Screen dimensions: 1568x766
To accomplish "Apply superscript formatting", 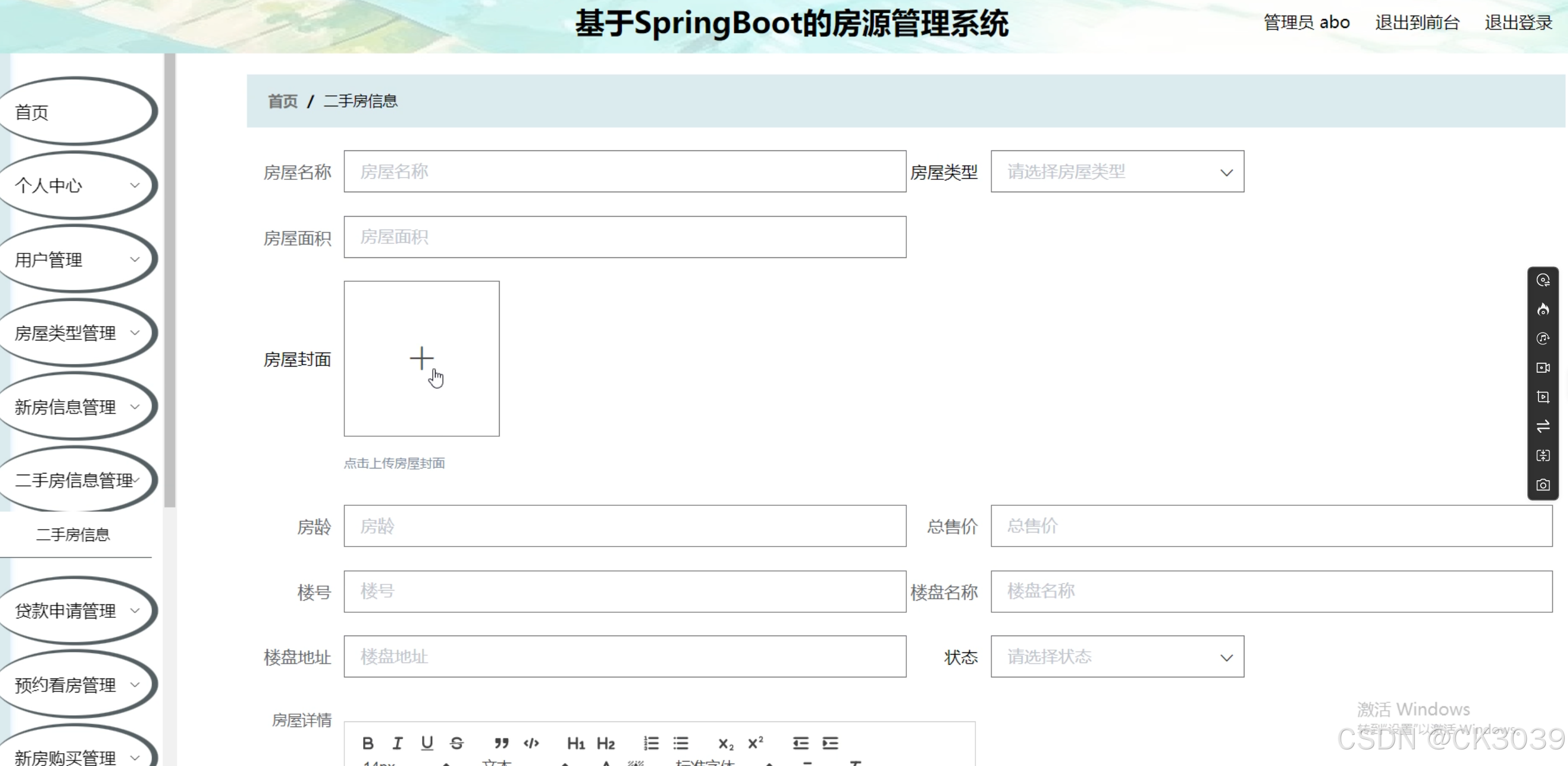I will (755, 743).
